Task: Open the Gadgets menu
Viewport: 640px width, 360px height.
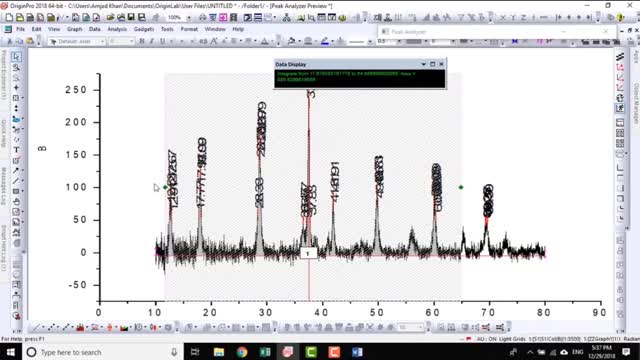Action: pyautogui.click(x=144, y=29)
